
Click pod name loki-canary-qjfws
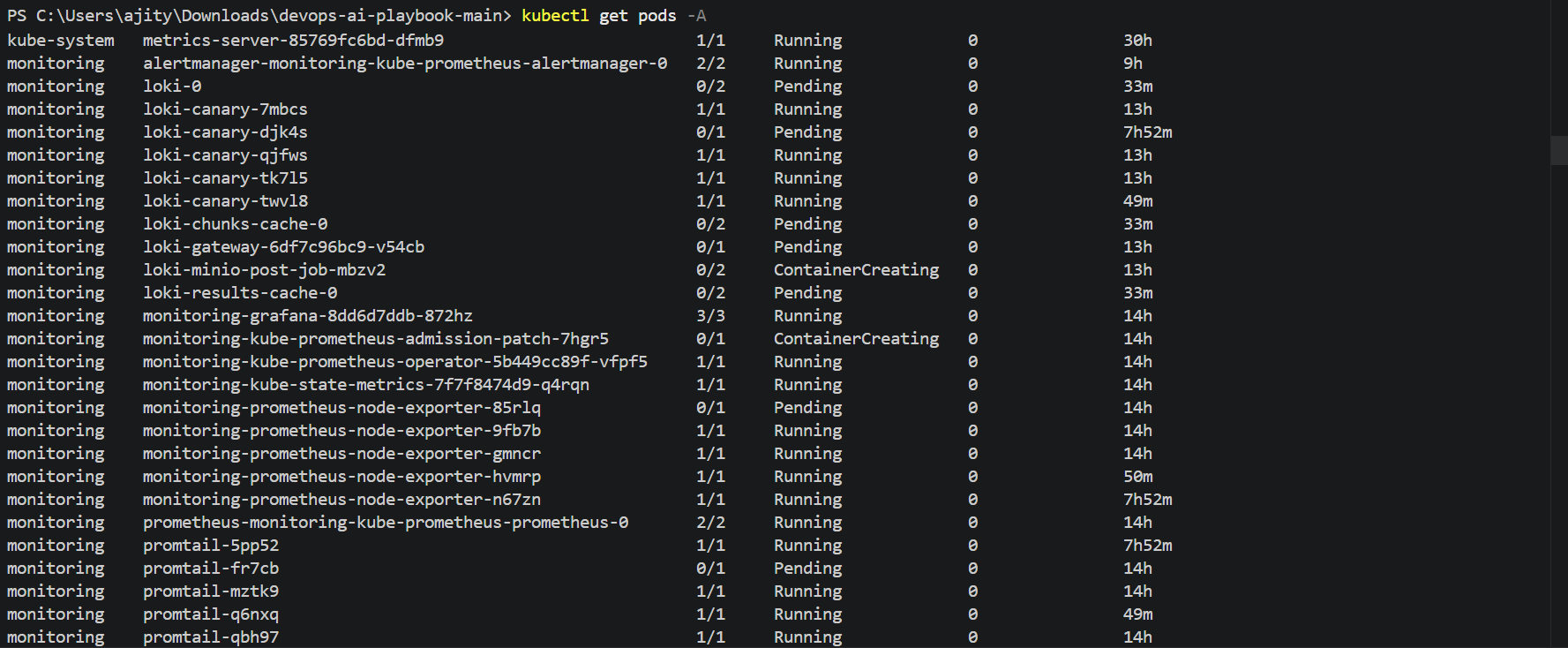coord(225,155)
